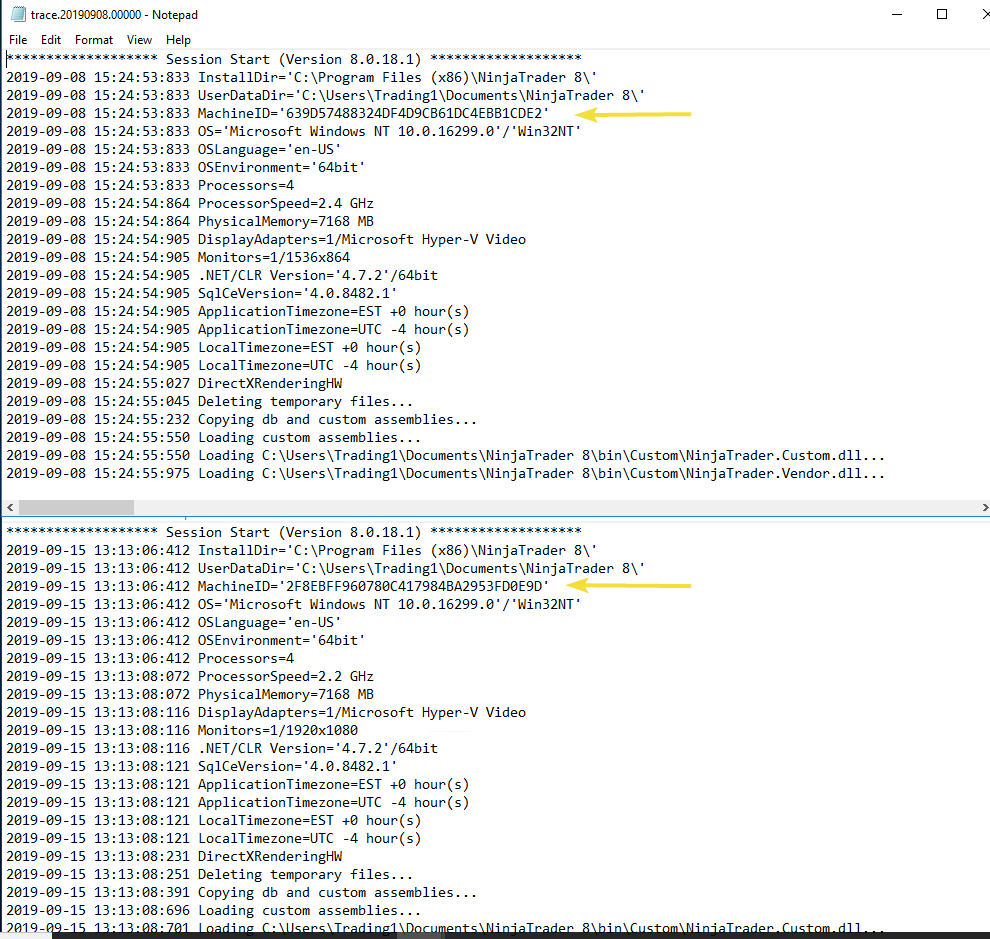Screen dimensions: 990x939
Task: Click the 15:24:54 PhysicalMemory=7168 MB line
Action: coord(190,222)
